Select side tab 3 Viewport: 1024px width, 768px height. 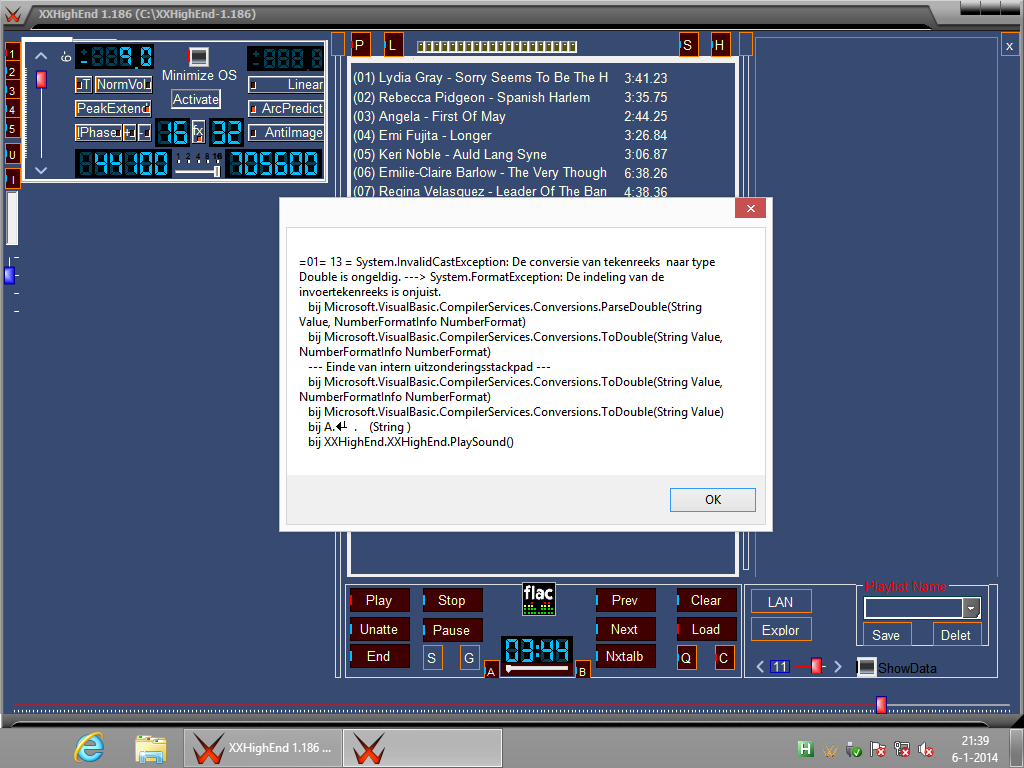tap(12, 91)
